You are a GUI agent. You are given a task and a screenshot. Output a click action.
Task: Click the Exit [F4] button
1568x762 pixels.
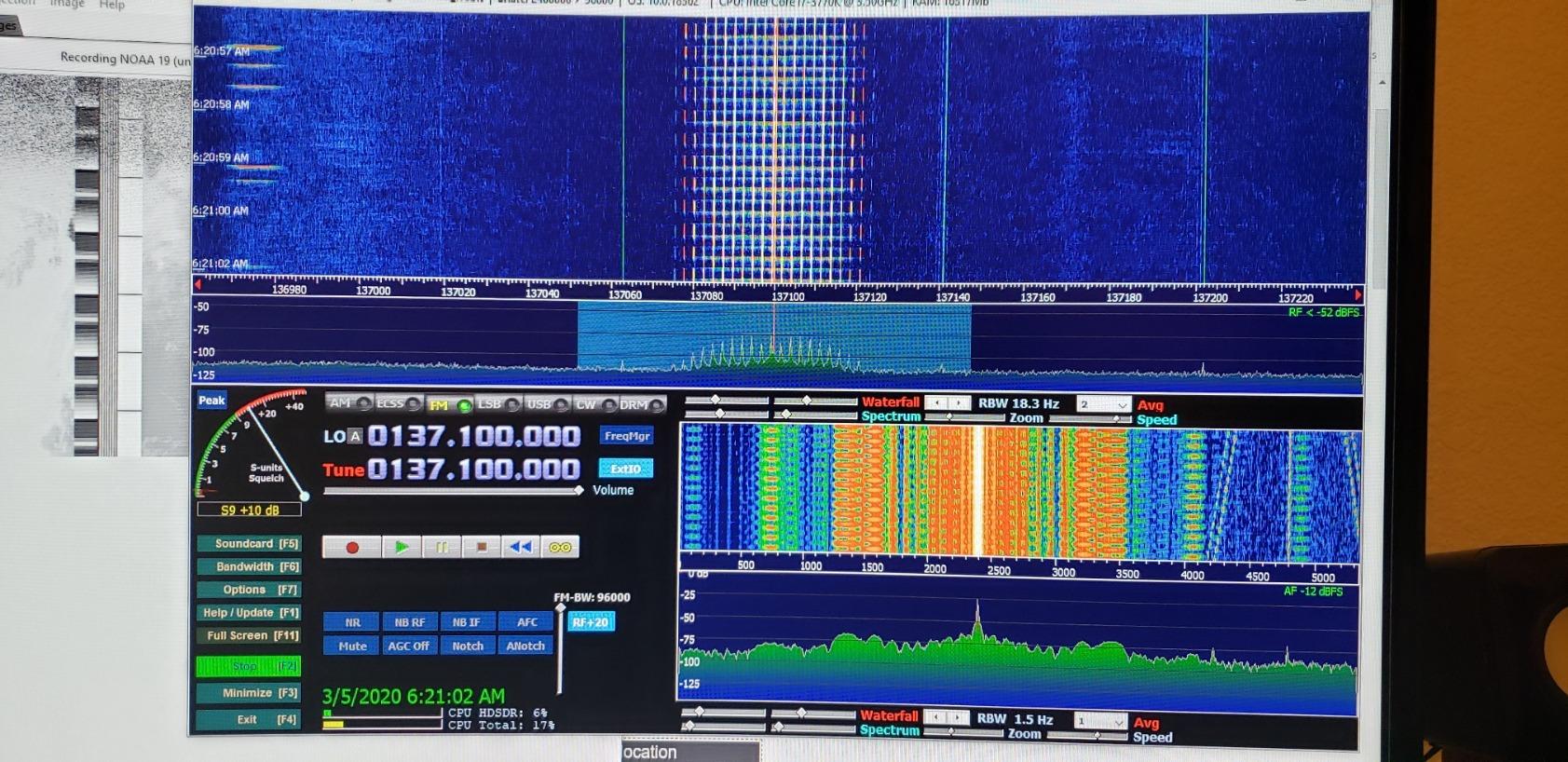pyautogui.click(x=248, y=719)
